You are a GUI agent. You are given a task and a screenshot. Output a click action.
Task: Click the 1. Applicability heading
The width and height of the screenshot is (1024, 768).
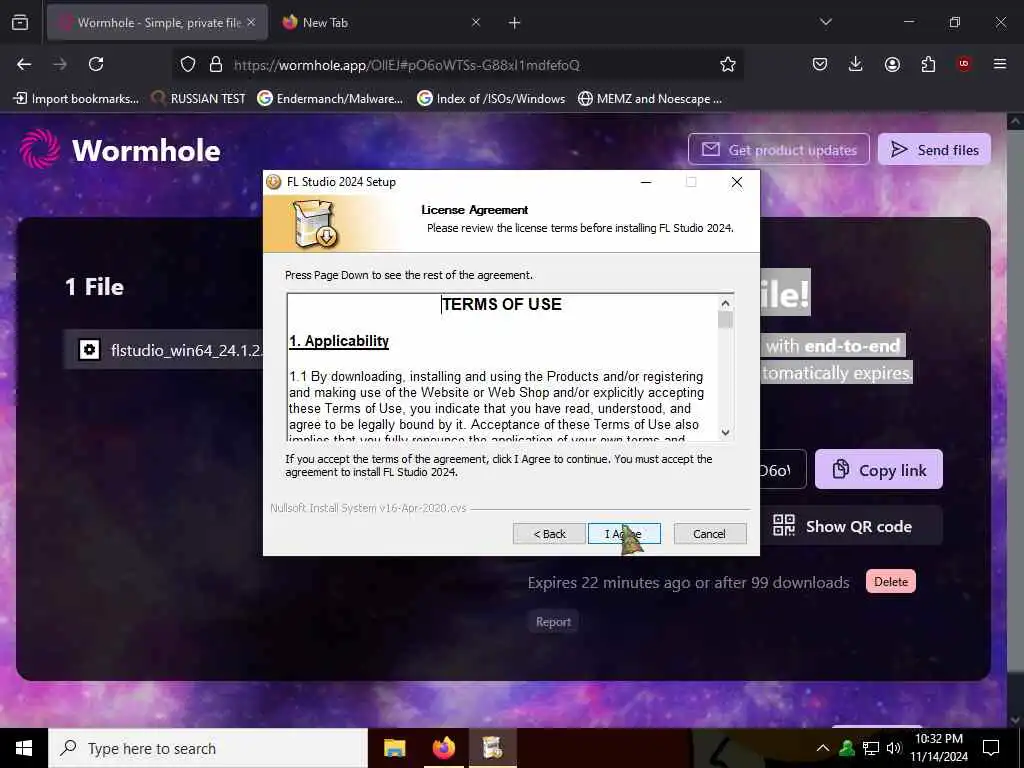[339, 341]
